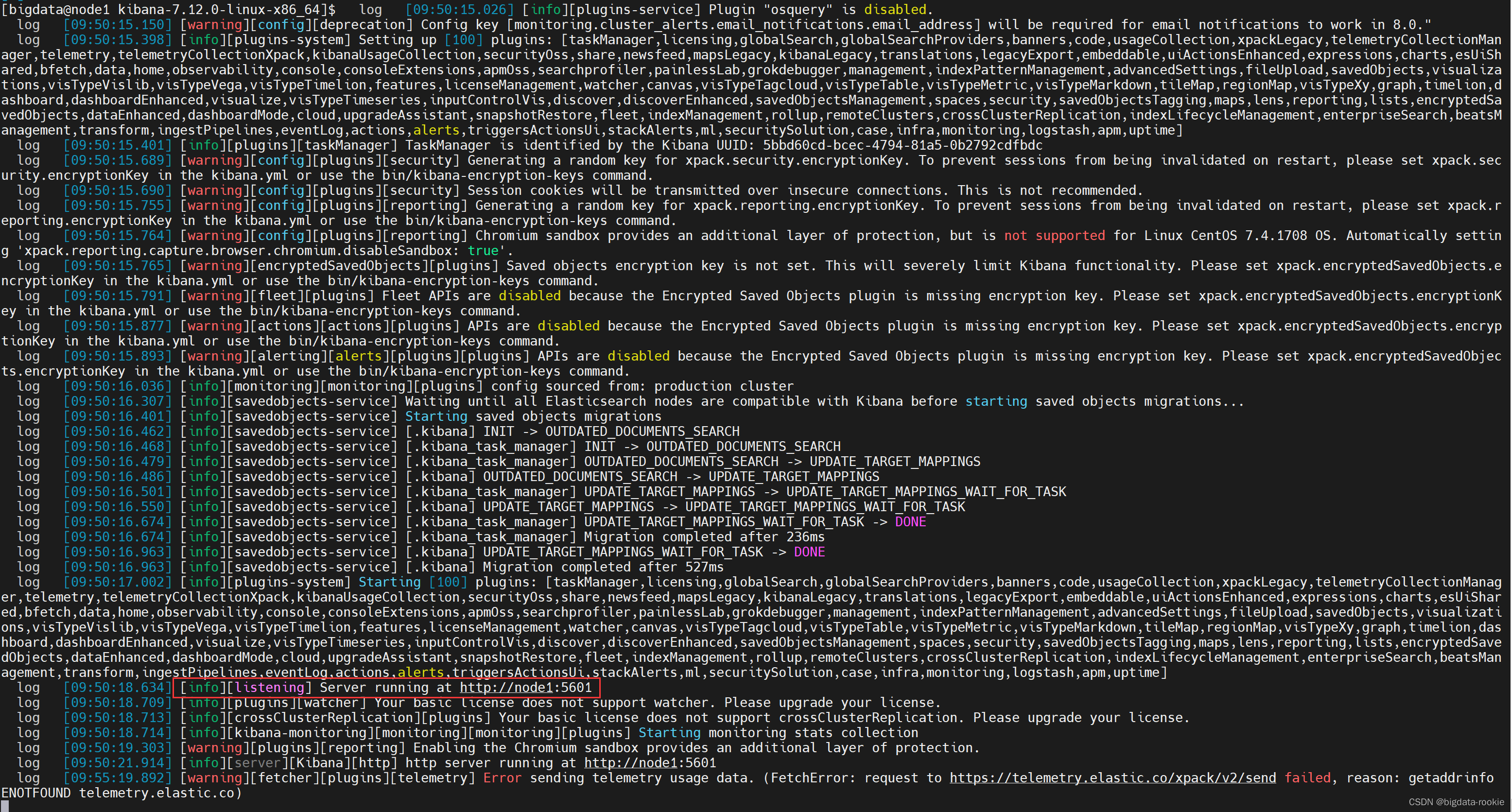
Task: Open the telemetry.elastic.co/xpack/v2/send link
Action: tap(1112, 777)
